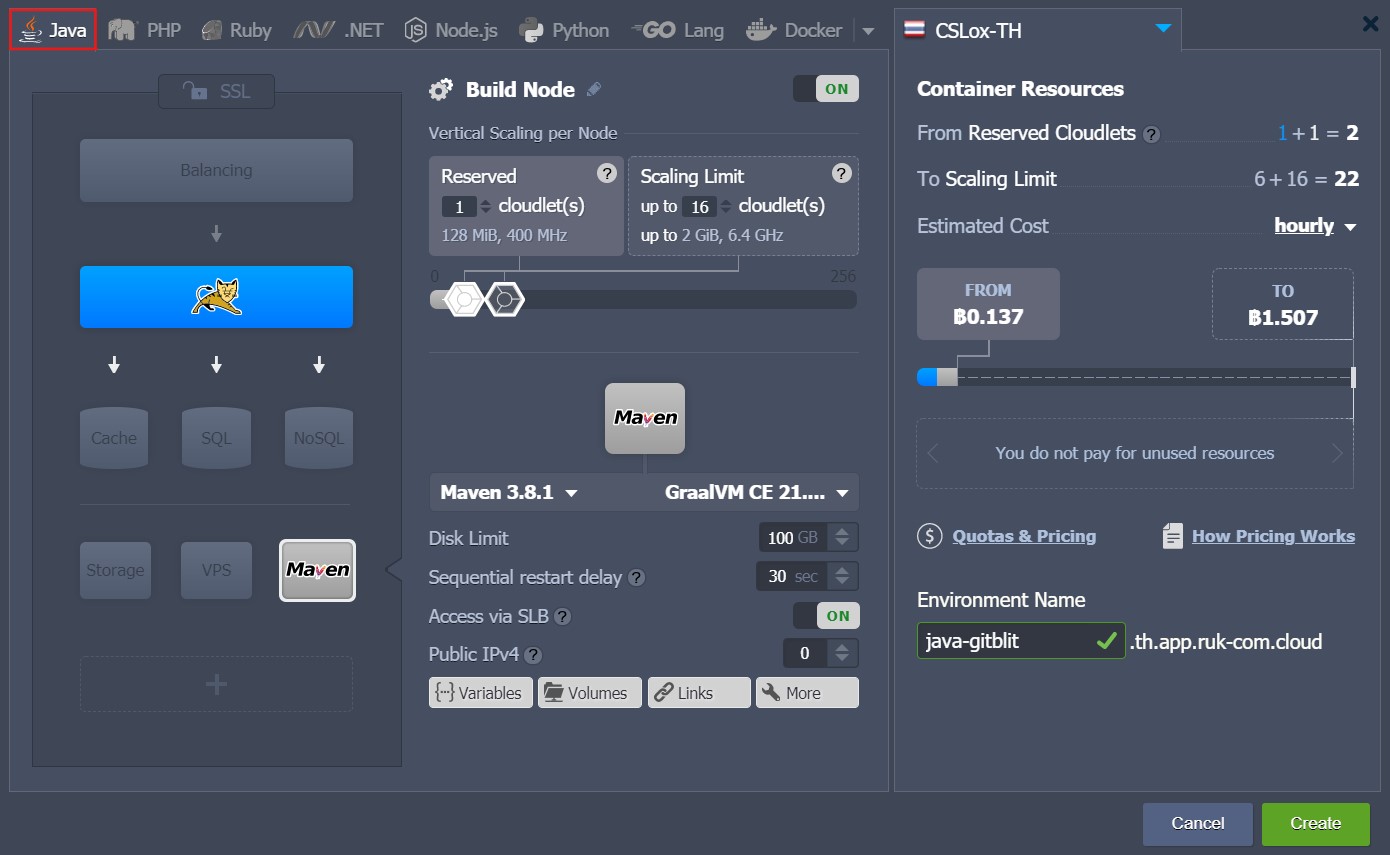1390x855 pixels.
Task: Select the GO Lang tab
Action: [677, 30]
